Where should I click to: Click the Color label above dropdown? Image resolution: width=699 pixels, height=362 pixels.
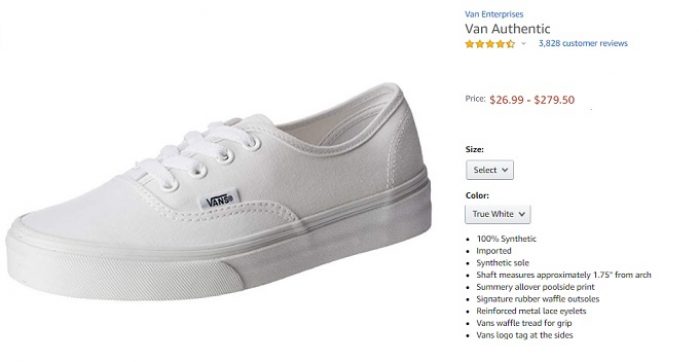(x=477, y=195)
